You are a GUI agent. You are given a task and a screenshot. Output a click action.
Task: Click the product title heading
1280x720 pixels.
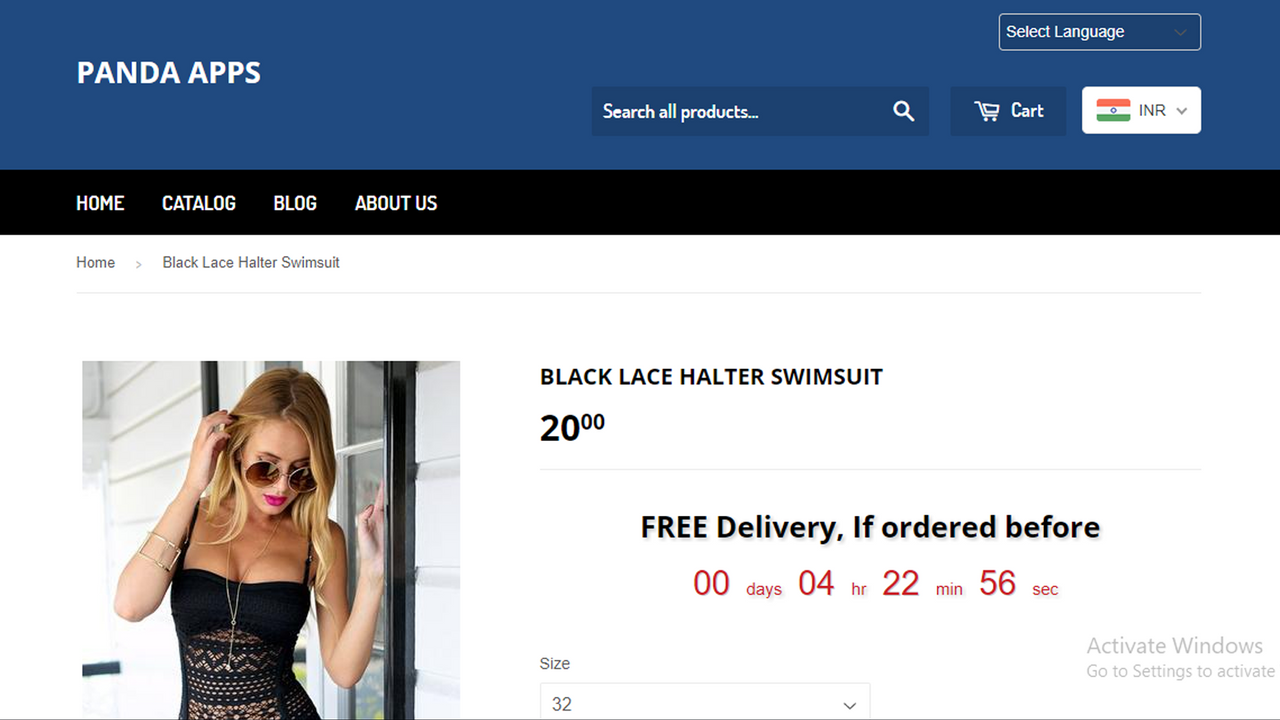click(711, 377)
